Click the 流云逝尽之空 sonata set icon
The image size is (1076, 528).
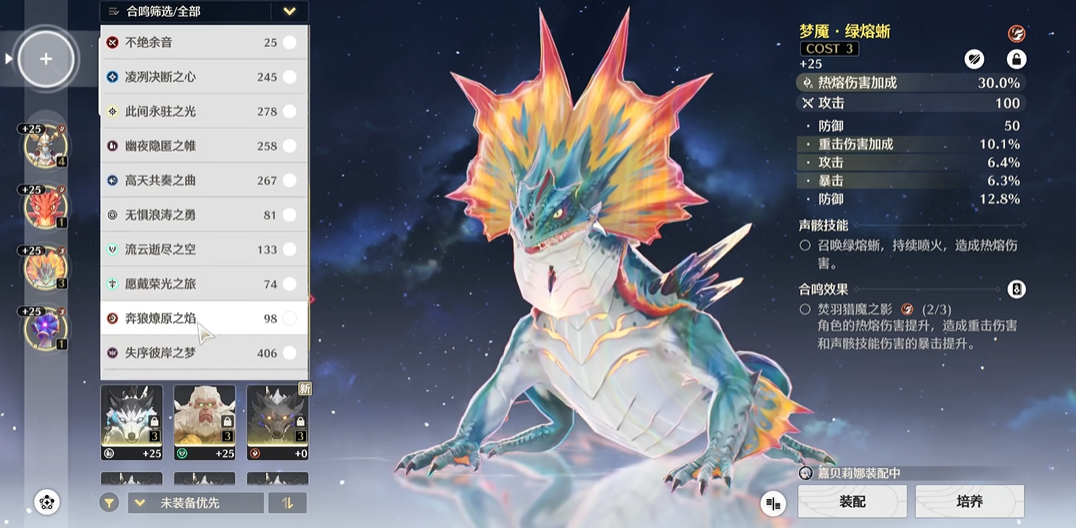pyautogui.click(x=113, y=249)
